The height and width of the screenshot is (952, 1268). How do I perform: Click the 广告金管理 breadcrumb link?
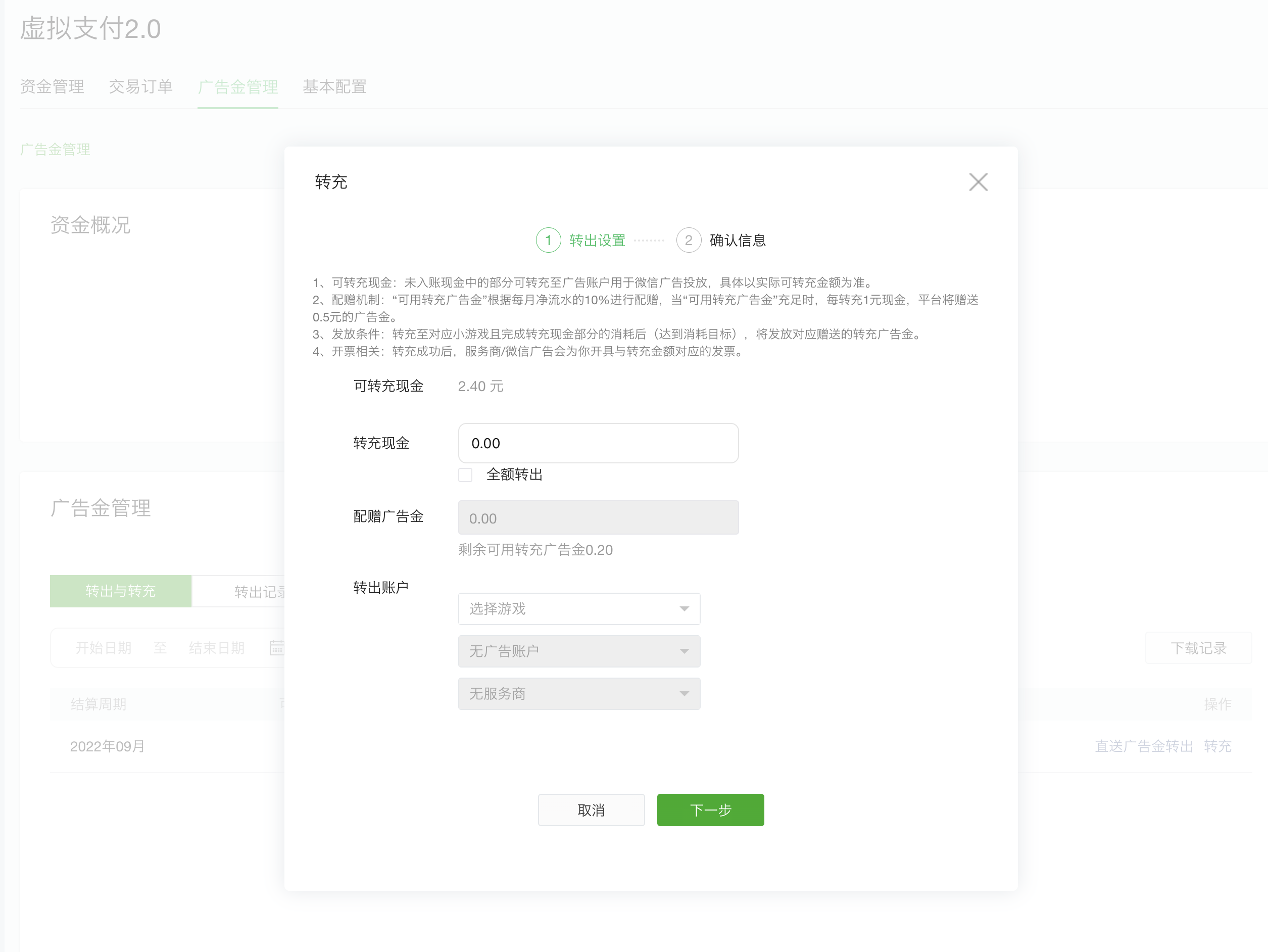[x=55, y=150]
